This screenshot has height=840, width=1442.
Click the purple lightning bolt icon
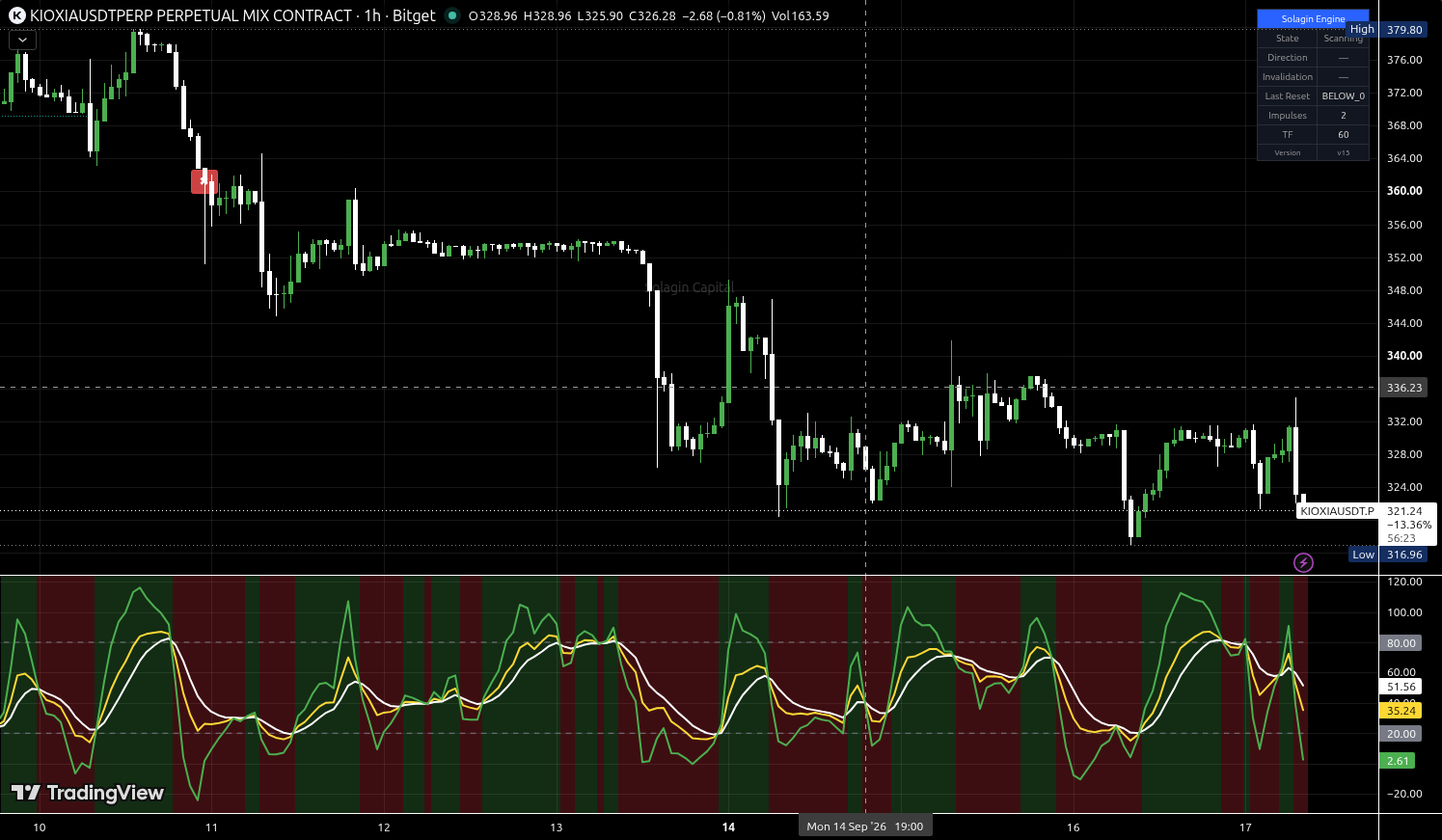1303,562
